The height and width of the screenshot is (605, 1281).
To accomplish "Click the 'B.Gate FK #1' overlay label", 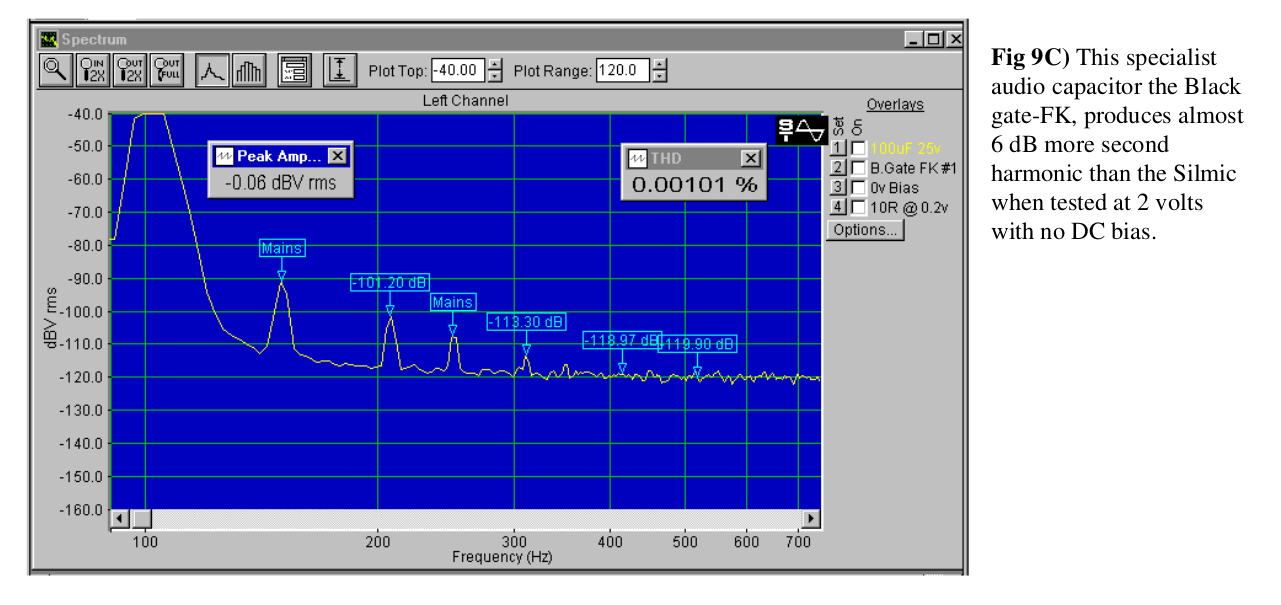I will click(913, 168).
